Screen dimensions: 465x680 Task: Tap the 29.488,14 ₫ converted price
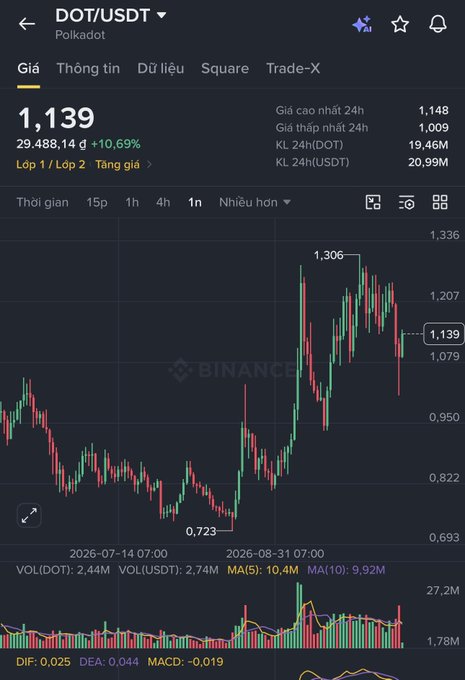(51, 144)
